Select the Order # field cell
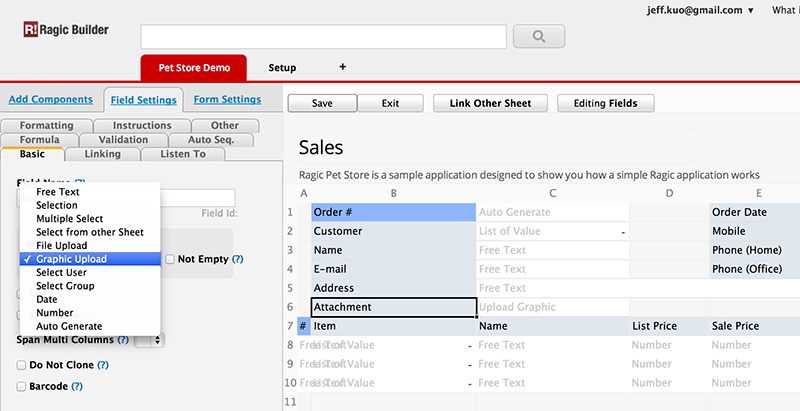 (x=393, y=212)
